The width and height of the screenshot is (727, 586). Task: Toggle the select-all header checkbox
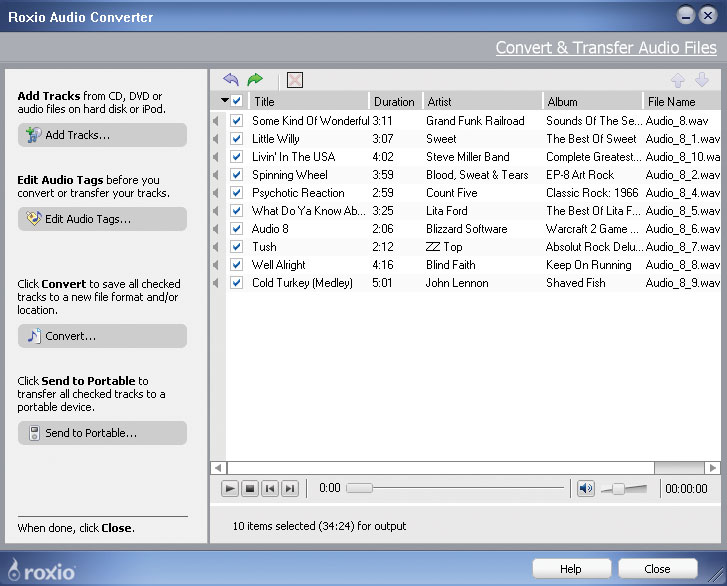tap(236, 101)
